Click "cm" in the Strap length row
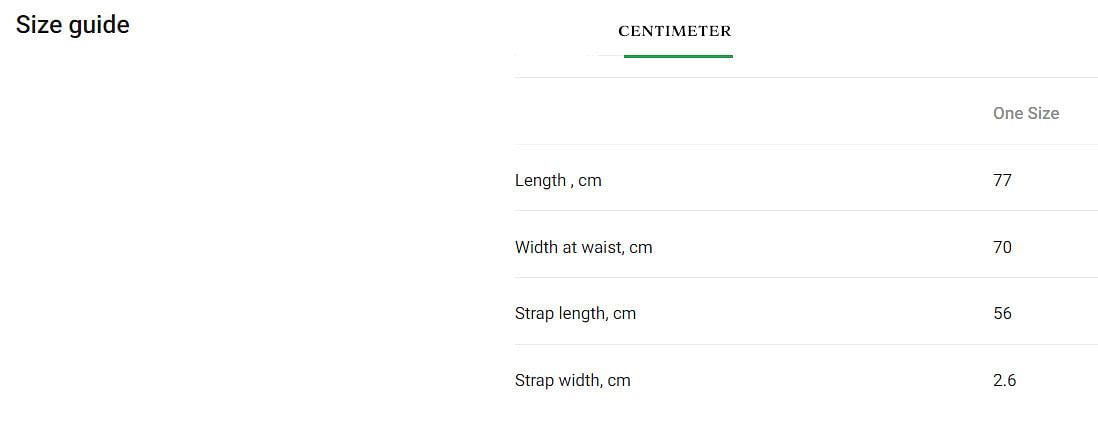The height and width of the screenshot is (446, 1098). [x=625, y=314]
